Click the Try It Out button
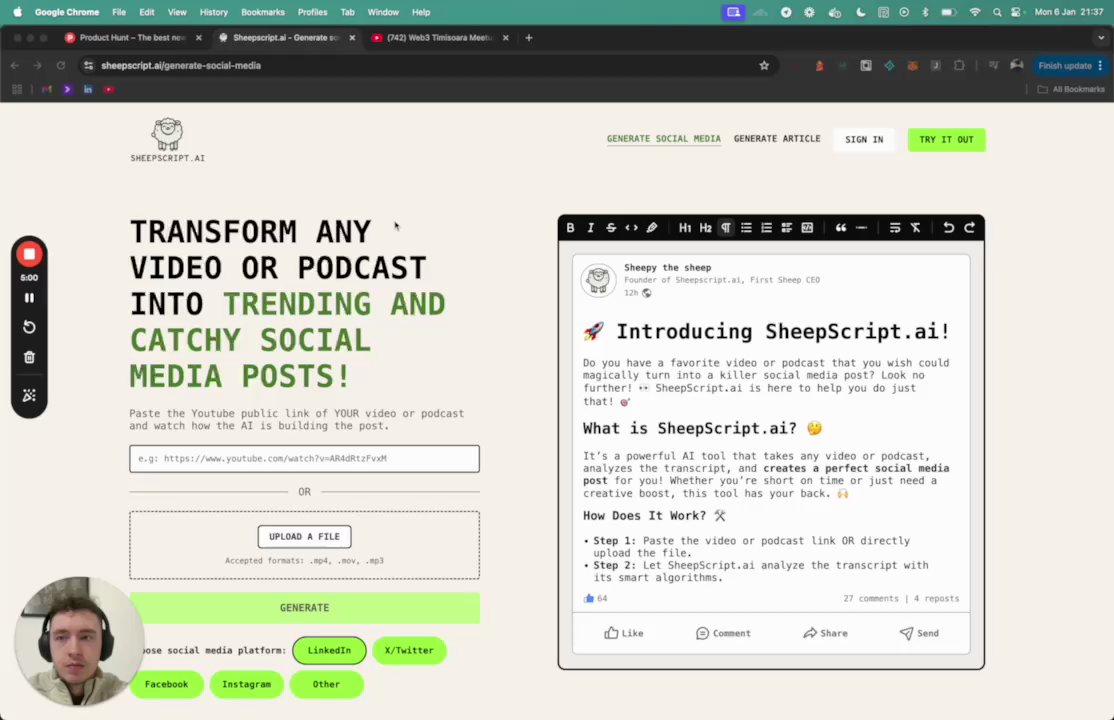This screenshot has width=1114, height=720. point(946,140)
